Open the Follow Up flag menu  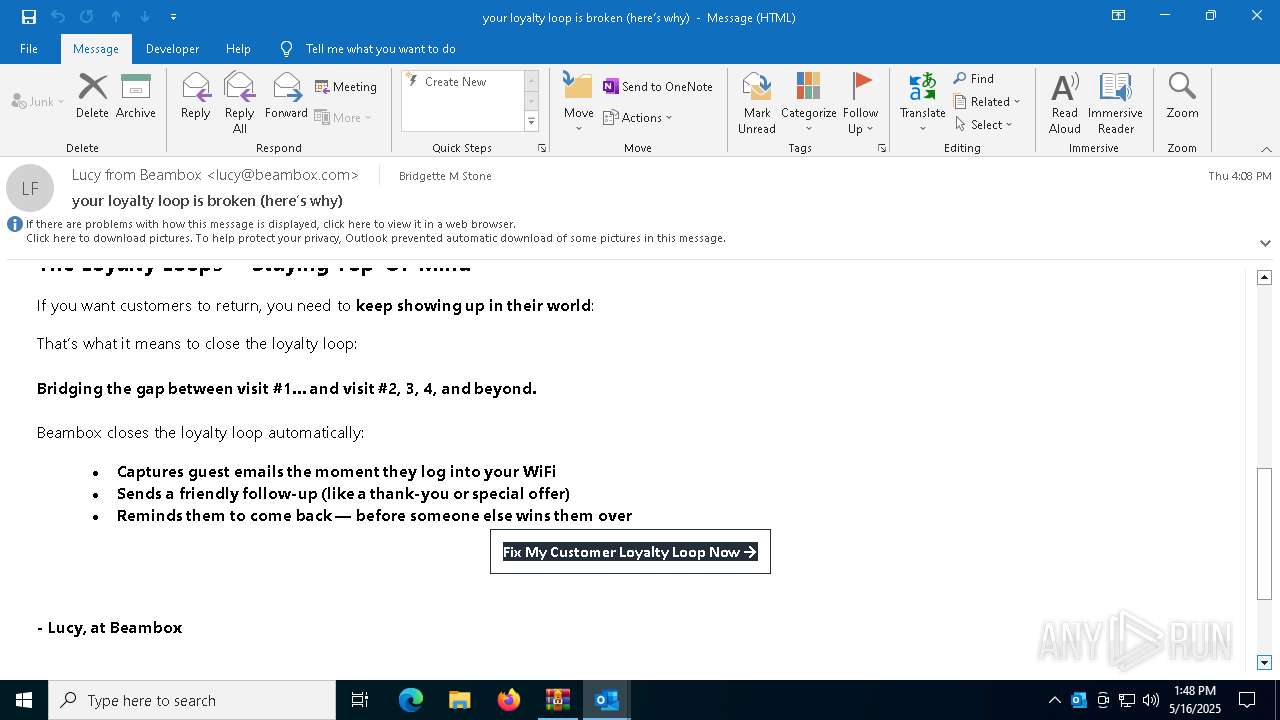(x=860, y=103)
